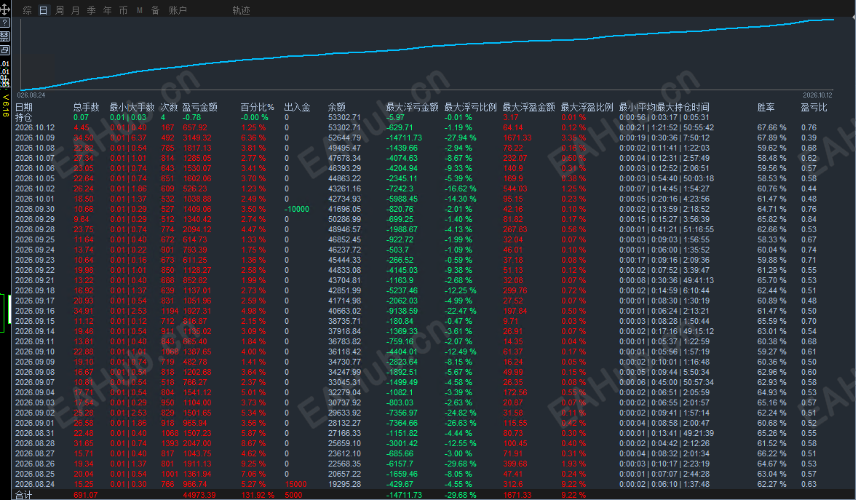Click the 总手数 column header
Screen dimensions: 856x500
86,107
